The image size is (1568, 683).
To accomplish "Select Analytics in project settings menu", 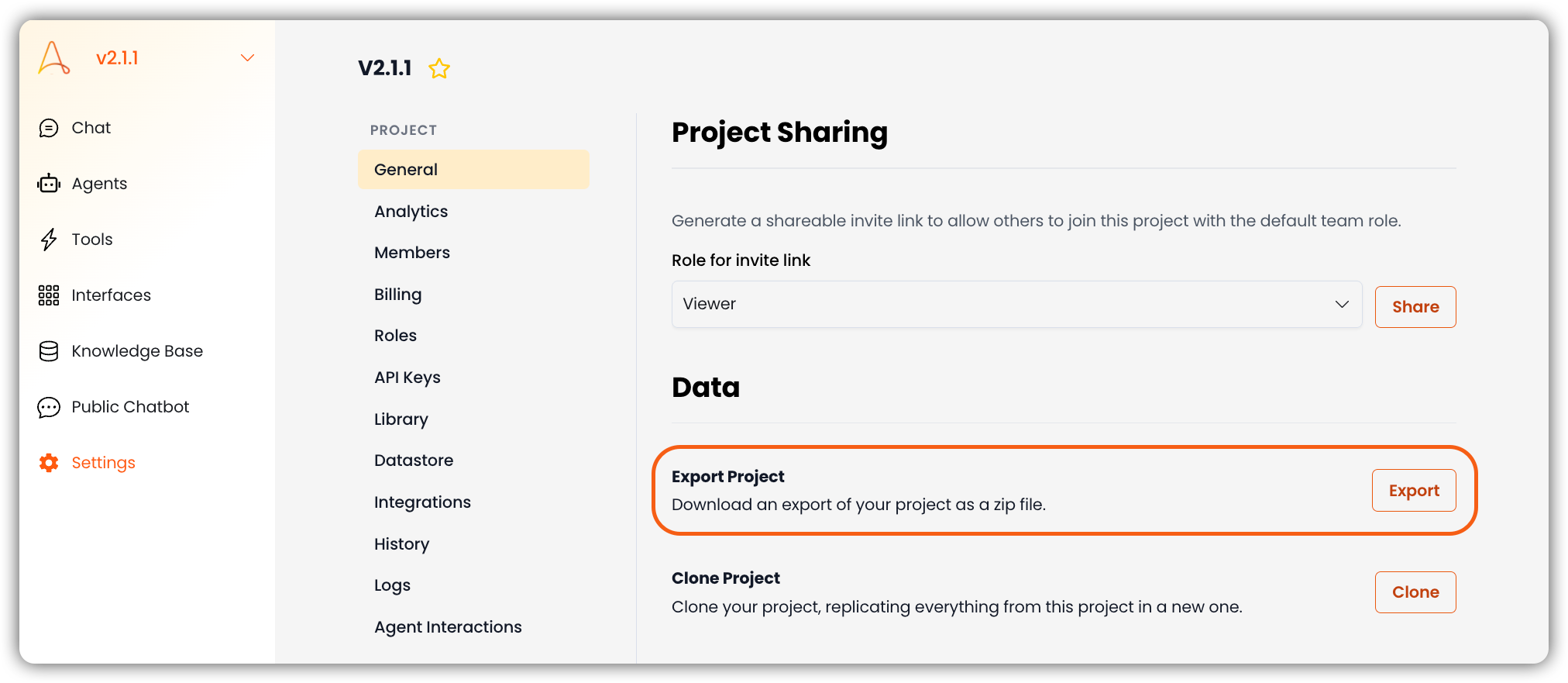I will [x=411, y=212].
